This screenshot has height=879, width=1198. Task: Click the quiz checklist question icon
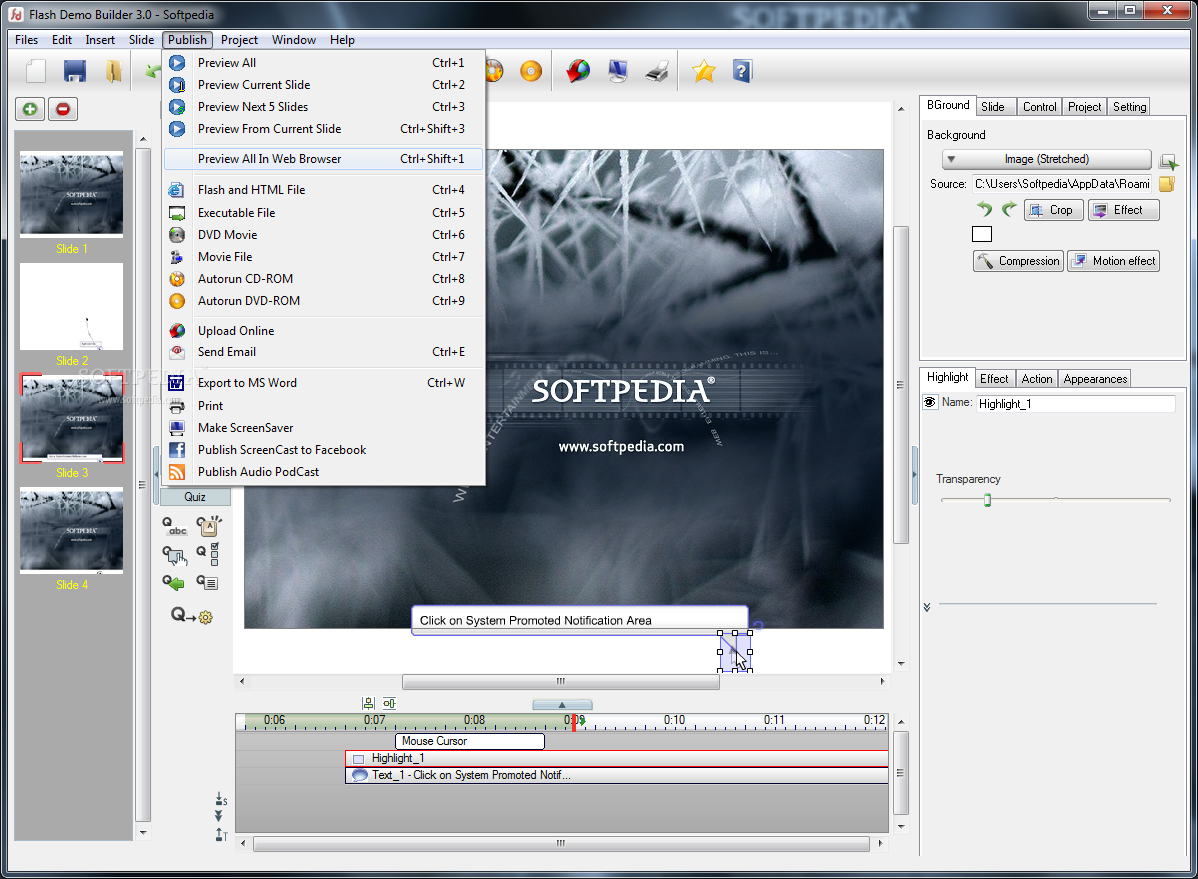pyautogui.click(x=209, y=553)
